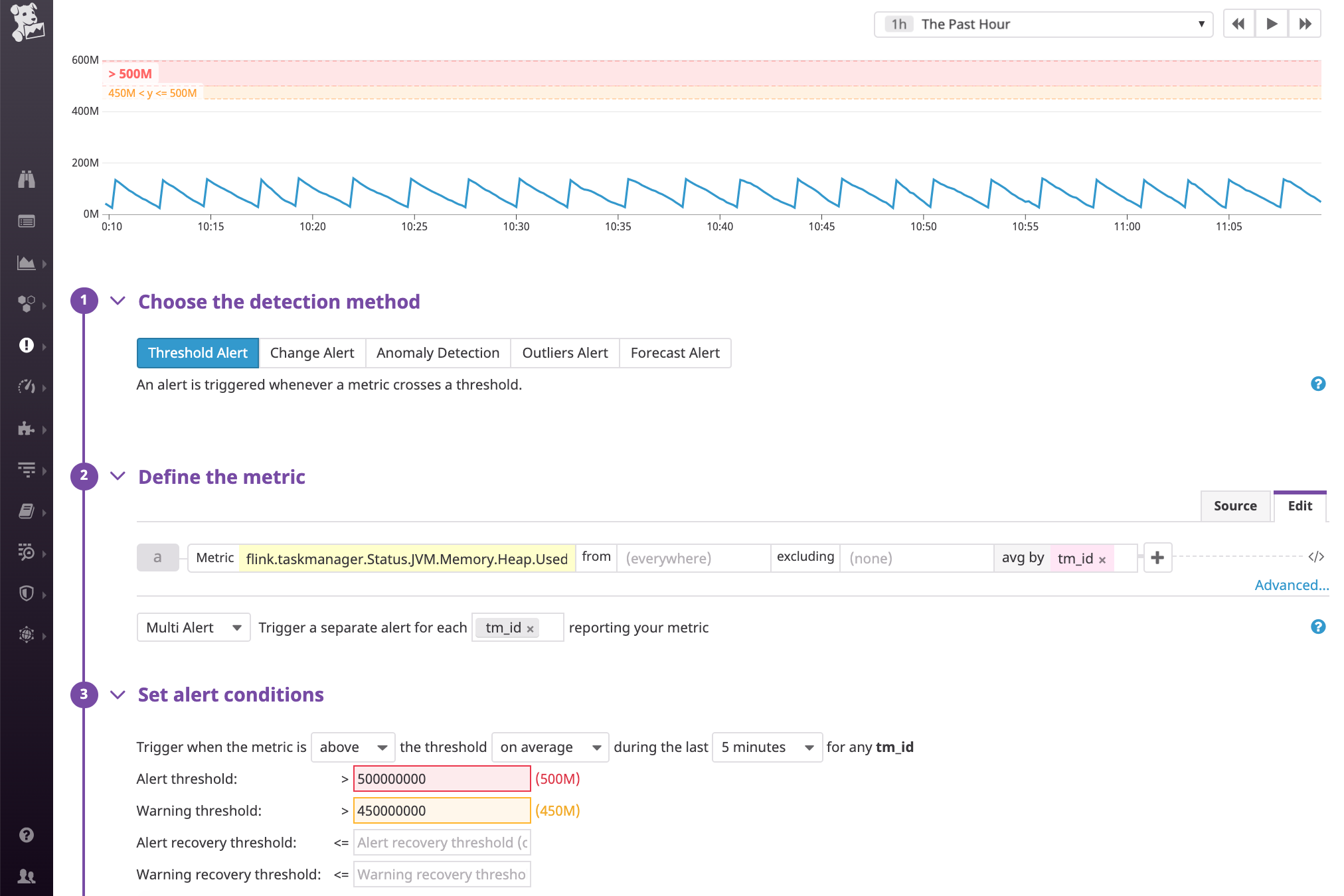Open the Multi Alert dropdown
Screen dimensions: 1344x896
(x=193, y=627)
